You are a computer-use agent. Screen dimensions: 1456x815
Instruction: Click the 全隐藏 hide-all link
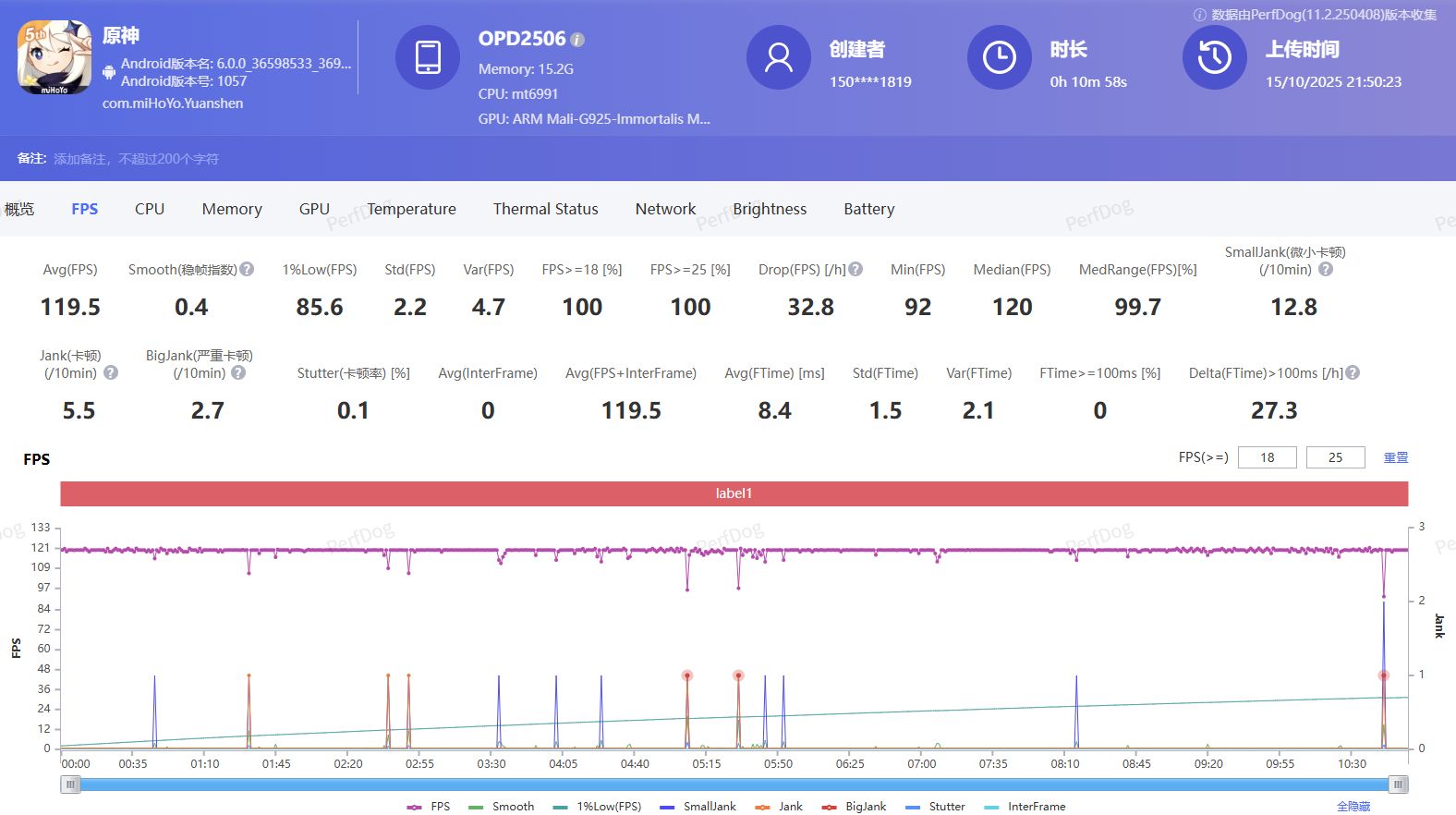coord(1353,807)
